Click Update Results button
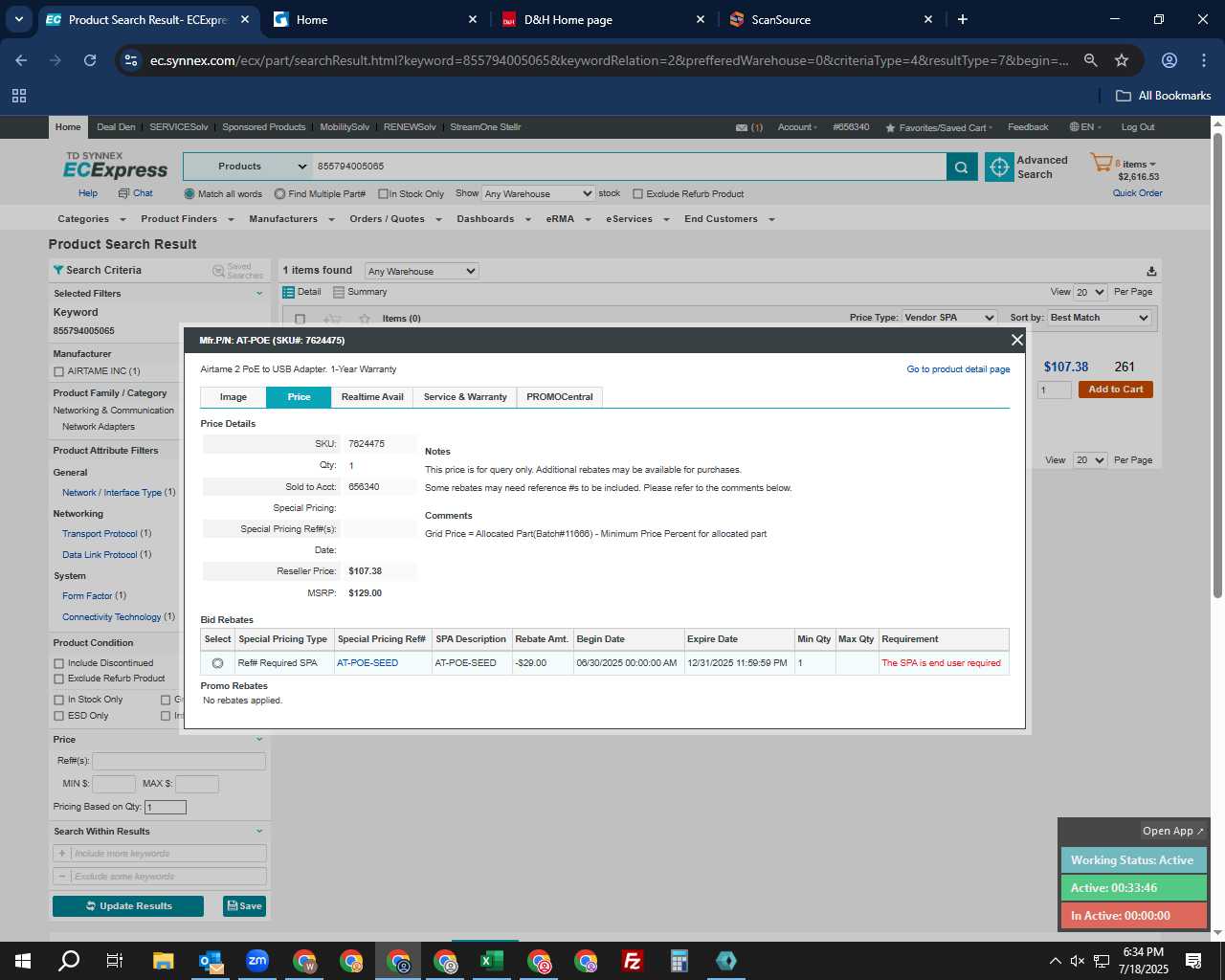 point(128,906)
